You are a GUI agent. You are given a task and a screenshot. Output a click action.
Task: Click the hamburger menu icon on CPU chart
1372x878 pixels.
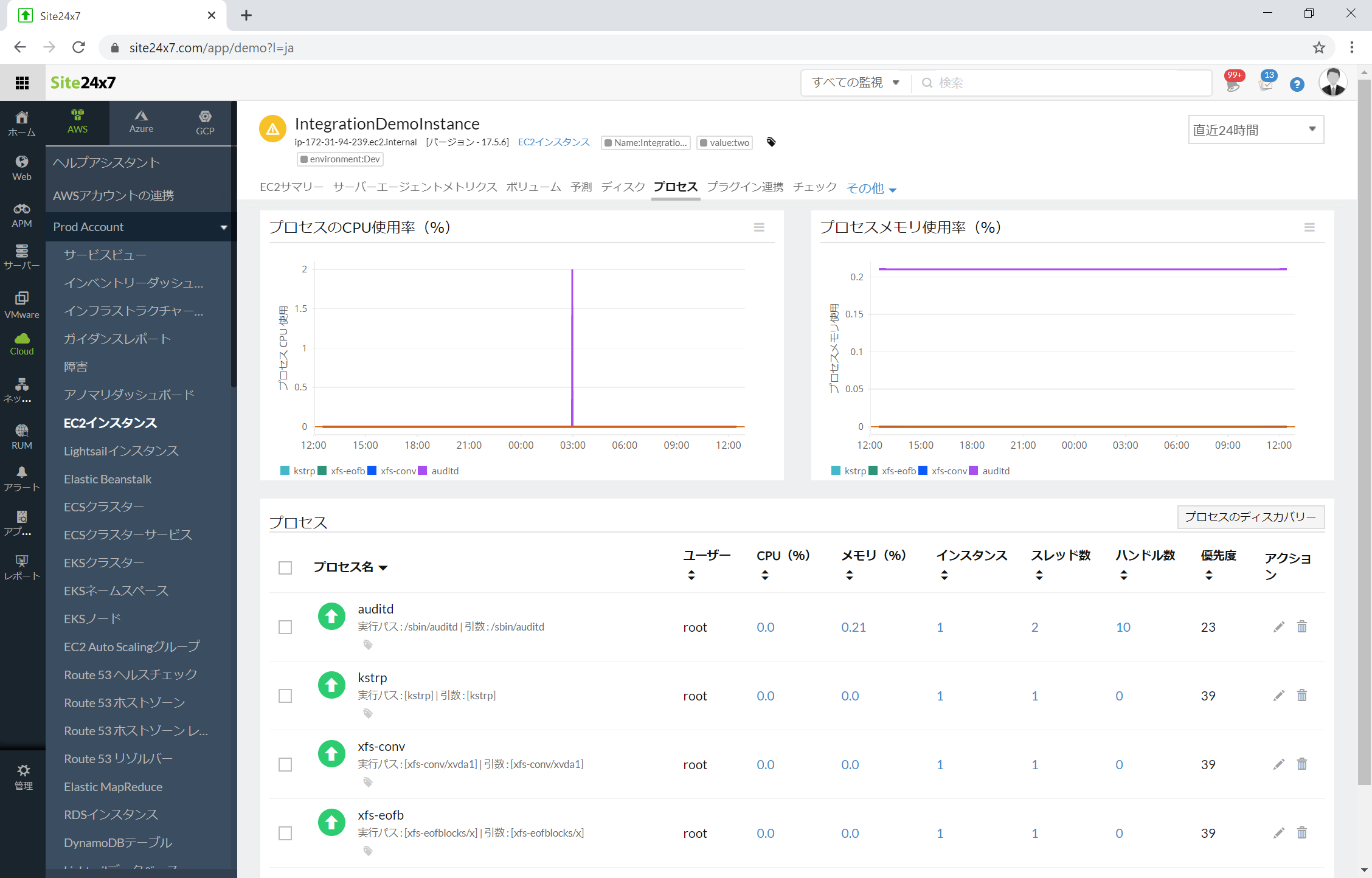pos(759,227)
